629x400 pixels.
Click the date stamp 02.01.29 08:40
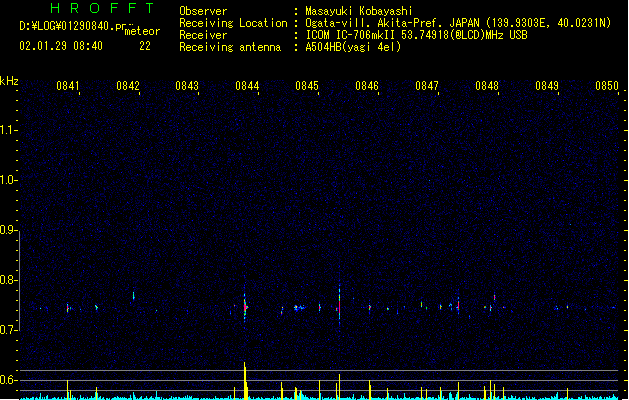click(61, 46)
